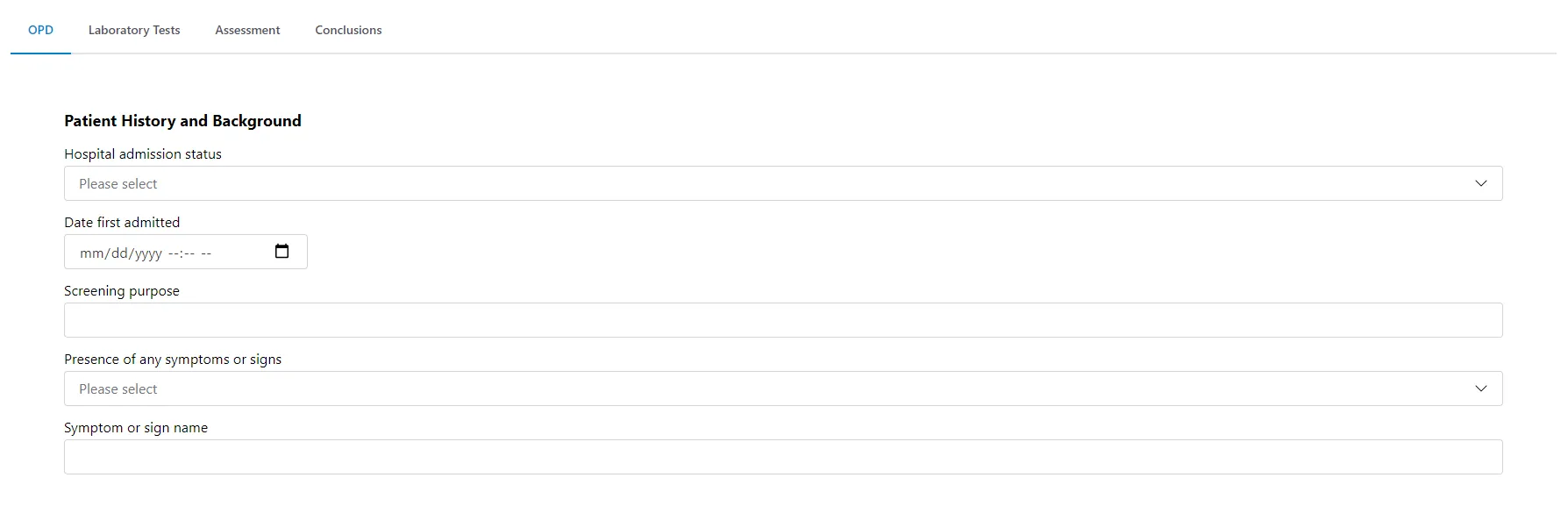Open the Assessment tab
The image size is (1568, 506).
pyautogui.click(x=247, y=30)
